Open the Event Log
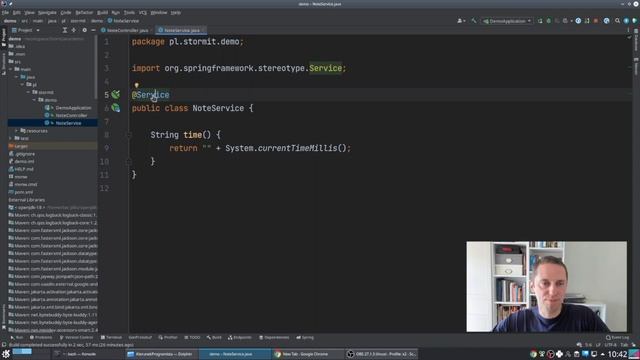 [x=617, y=338]
